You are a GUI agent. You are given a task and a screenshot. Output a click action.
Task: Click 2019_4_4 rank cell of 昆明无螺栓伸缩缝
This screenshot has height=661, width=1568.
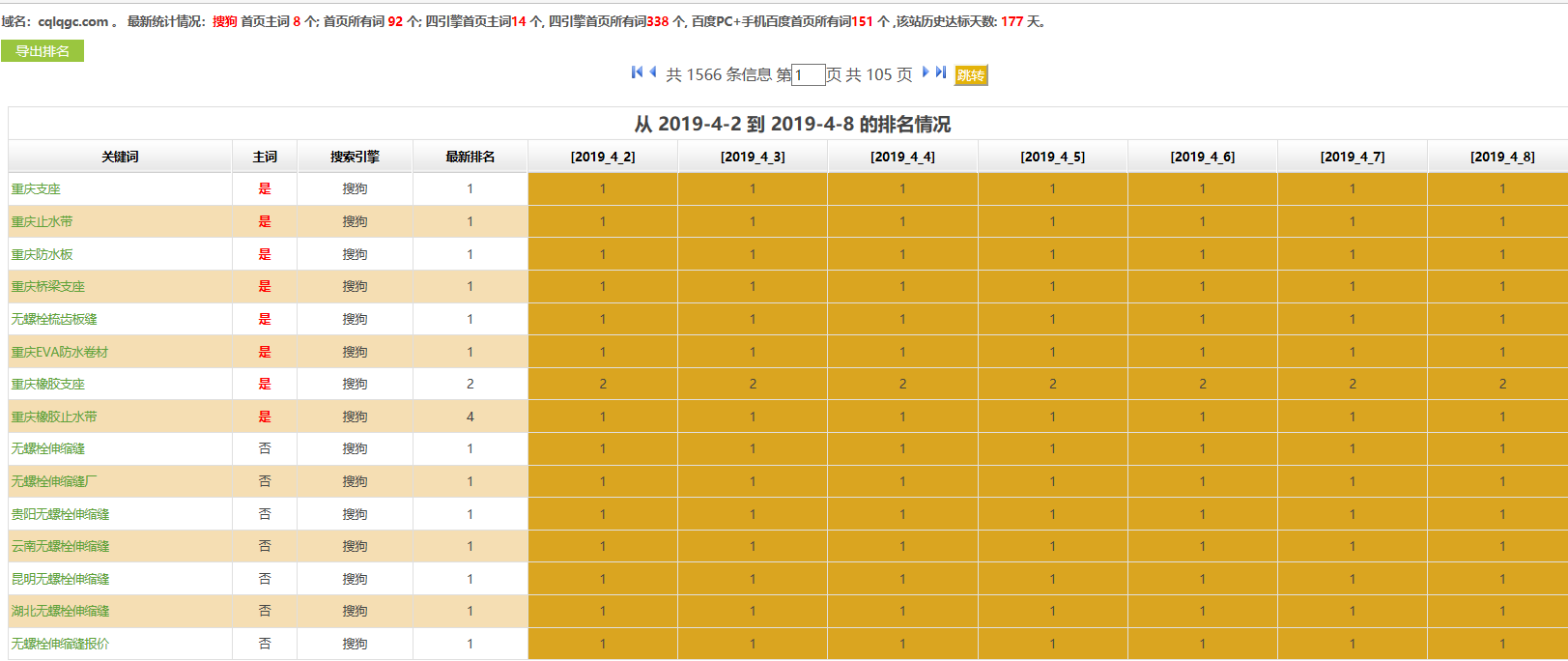pos(902,580)
